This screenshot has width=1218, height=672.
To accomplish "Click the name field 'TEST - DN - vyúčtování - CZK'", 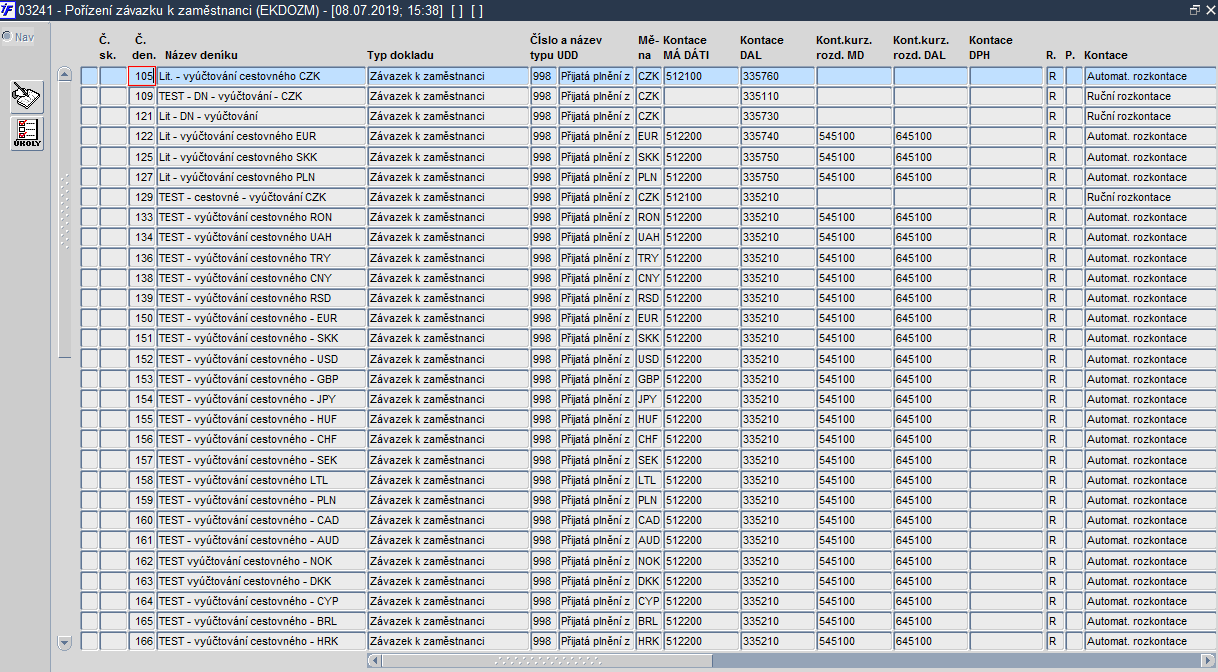I will click(261, 96).
